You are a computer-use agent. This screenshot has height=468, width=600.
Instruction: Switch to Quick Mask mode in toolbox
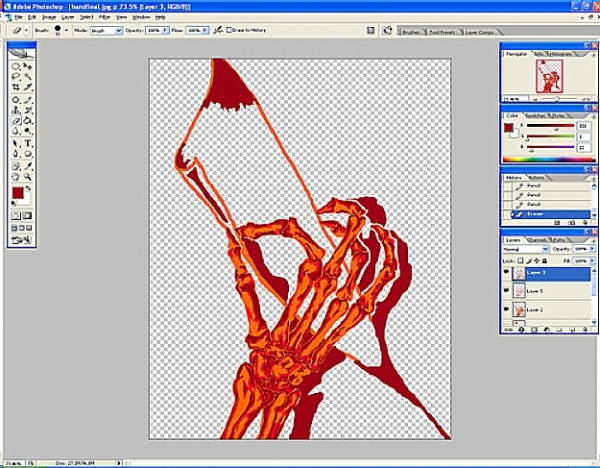click(28, 216)
